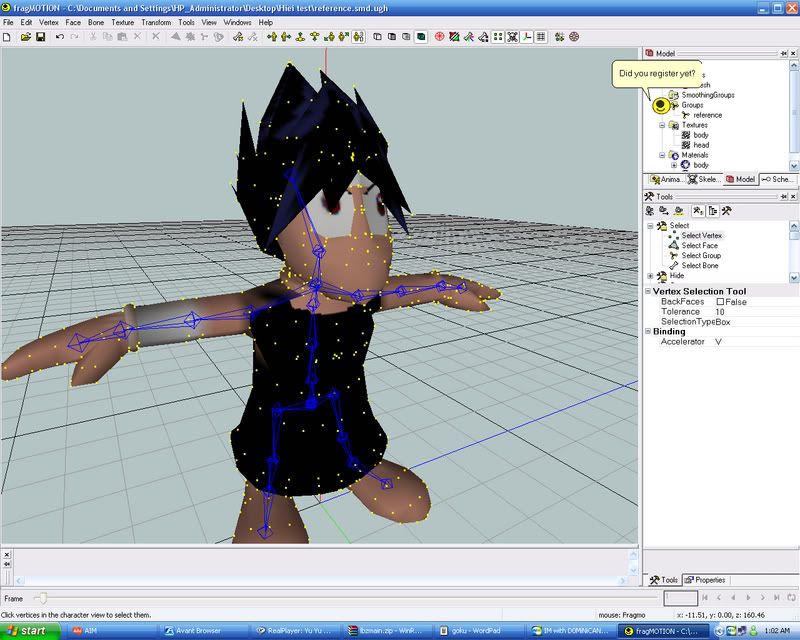
Task: Switch to the Schematic tab
Action: [x=778, y=180]
